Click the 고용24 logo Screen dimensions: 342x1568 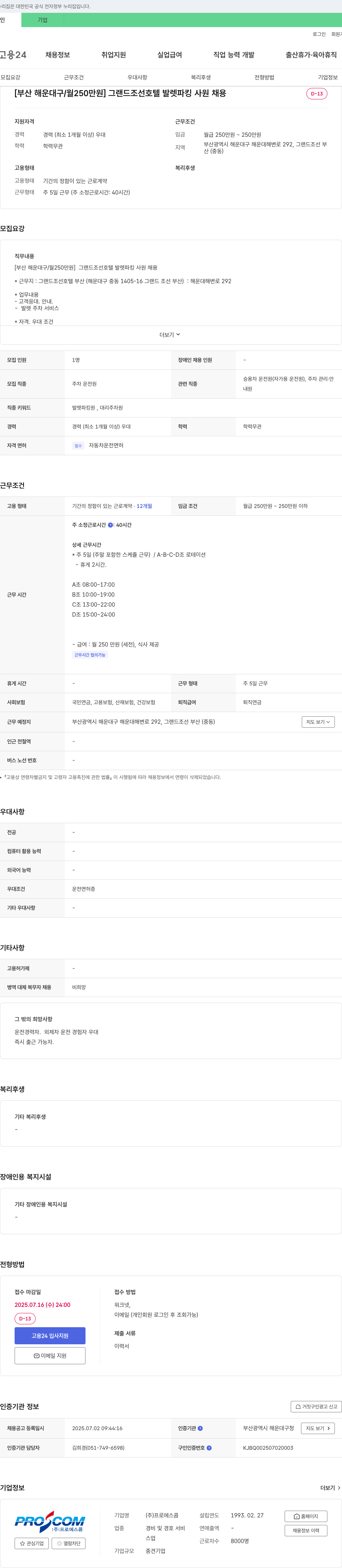click(13, 55)
